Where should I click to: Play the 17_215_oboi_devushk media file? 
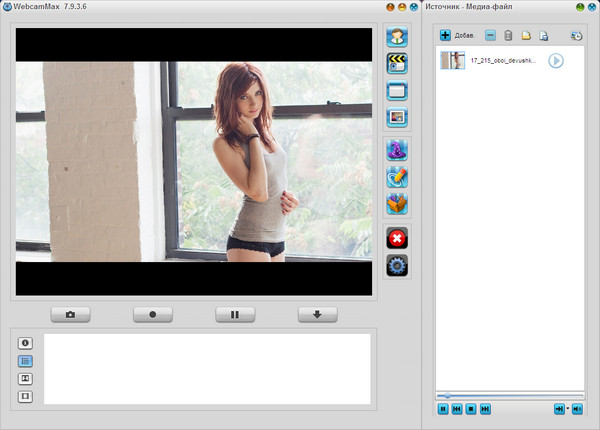tap(556, 61)
